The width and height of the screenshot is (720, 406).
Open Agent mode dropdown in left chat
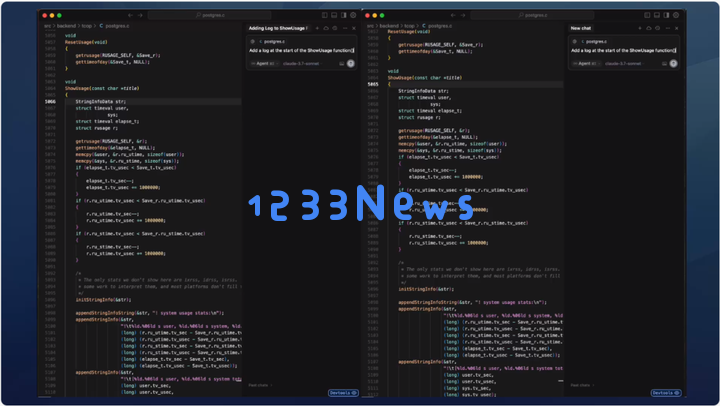pyautogui.click(x=264, y=63)
